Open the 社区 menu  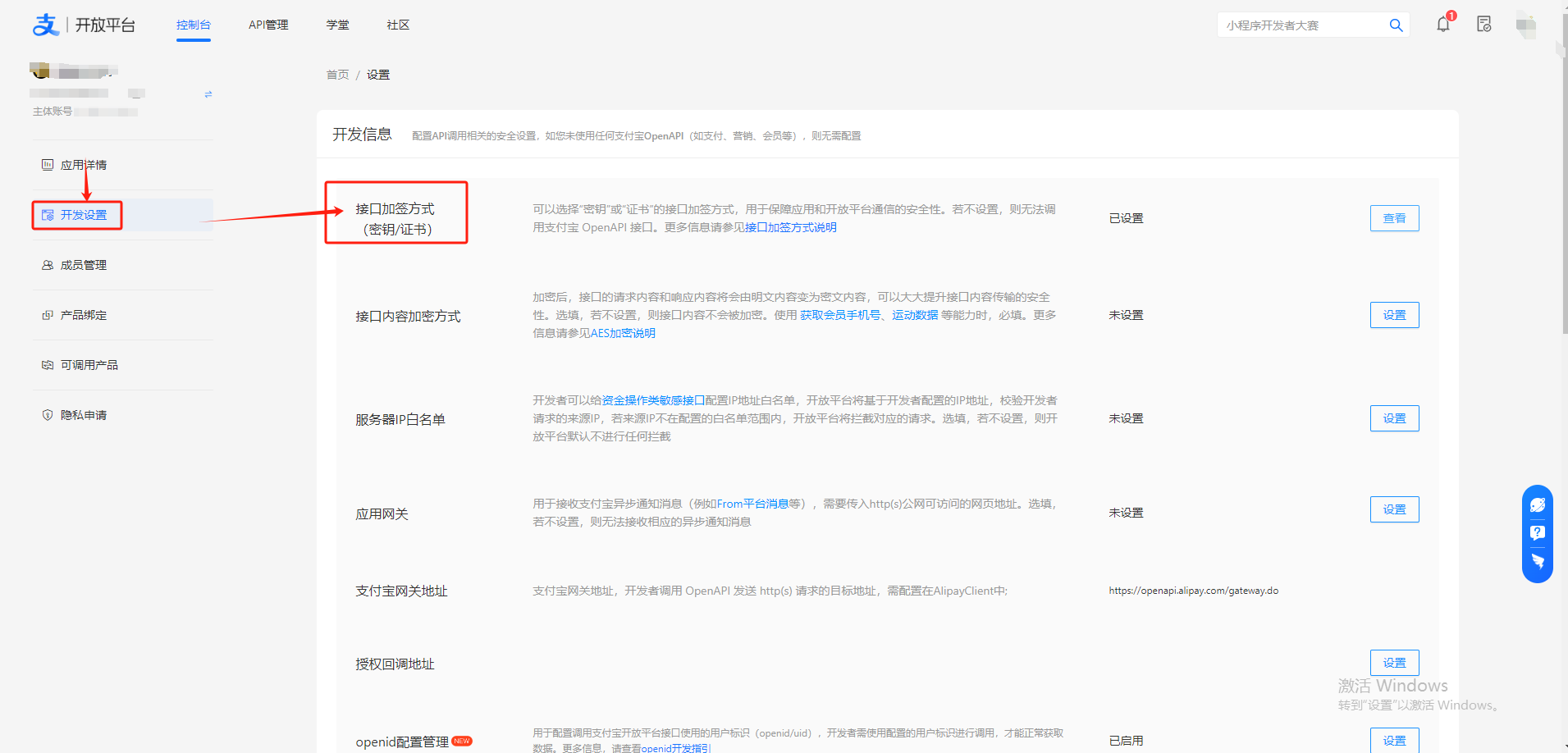coord(398,25)
